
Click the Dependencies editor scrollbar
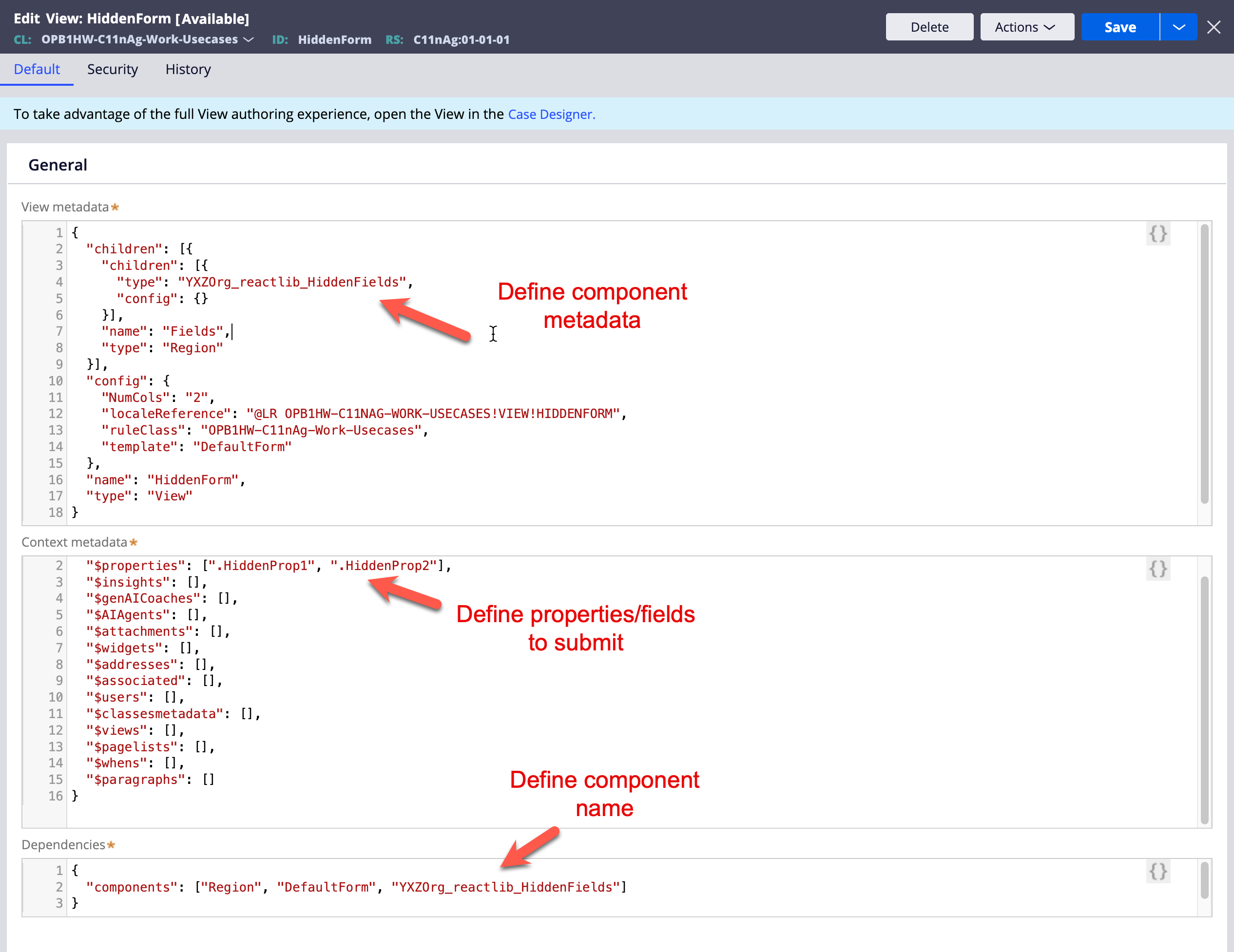tap(1204, 880)
